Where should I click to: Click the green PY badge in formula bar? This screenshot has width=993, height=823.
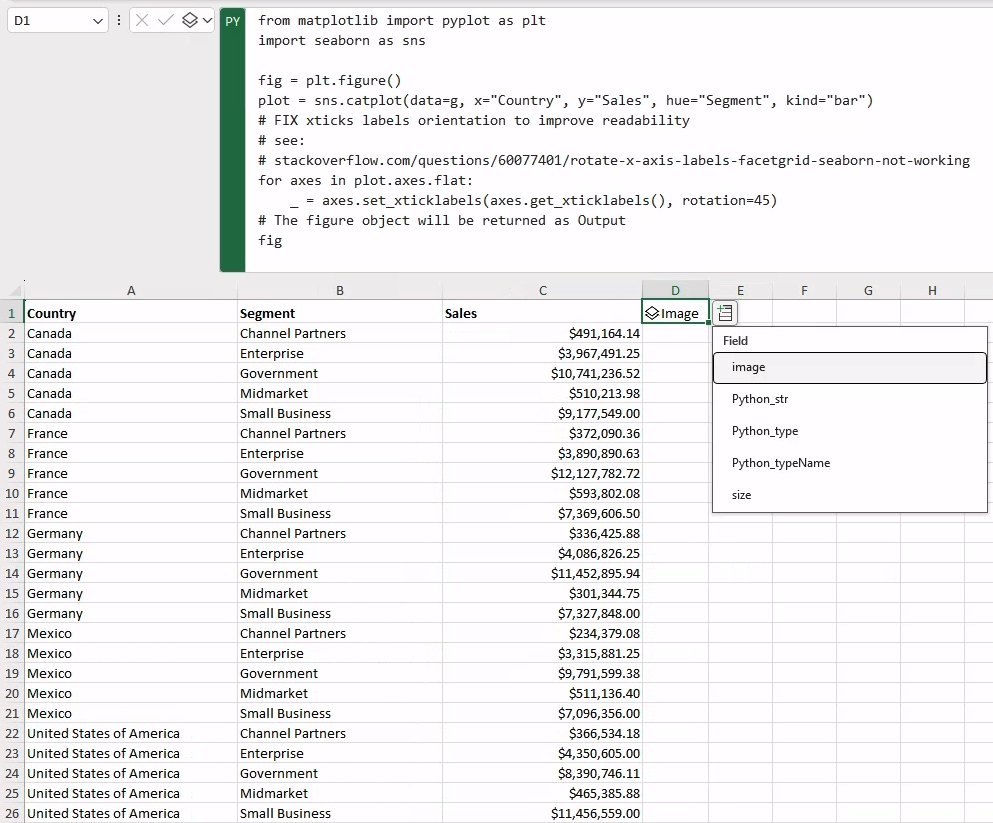click(232, 22)
